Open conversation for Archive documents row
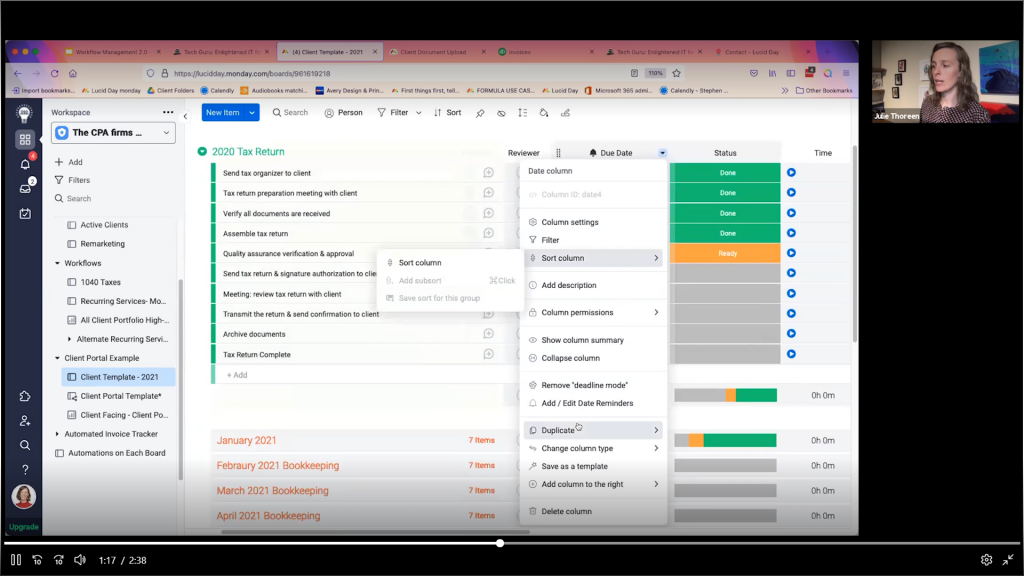Viewport: 1024px width, 576px height. coord(488,334)
